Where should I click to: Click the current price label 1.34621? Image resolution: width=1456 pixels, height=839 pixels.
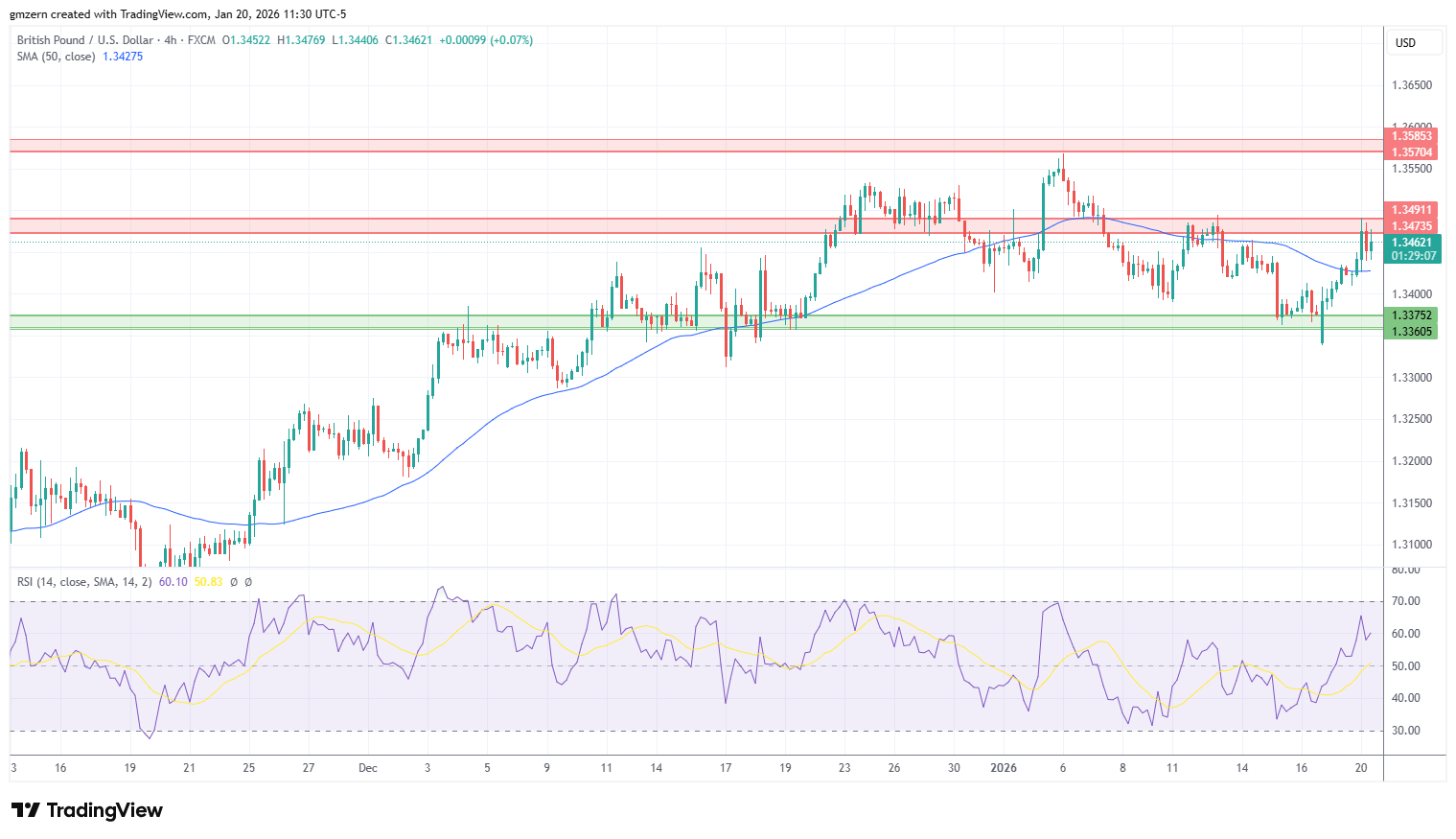tap(1412, 243)
